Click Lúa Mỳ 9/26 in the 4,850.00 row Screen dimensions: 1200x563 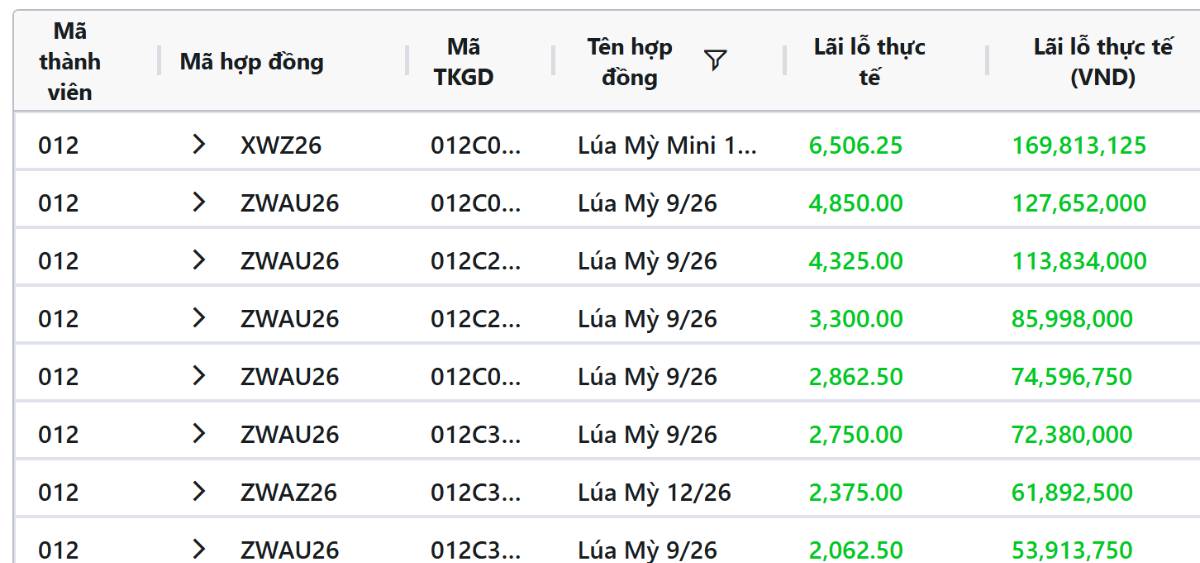[x=648, y=205]
